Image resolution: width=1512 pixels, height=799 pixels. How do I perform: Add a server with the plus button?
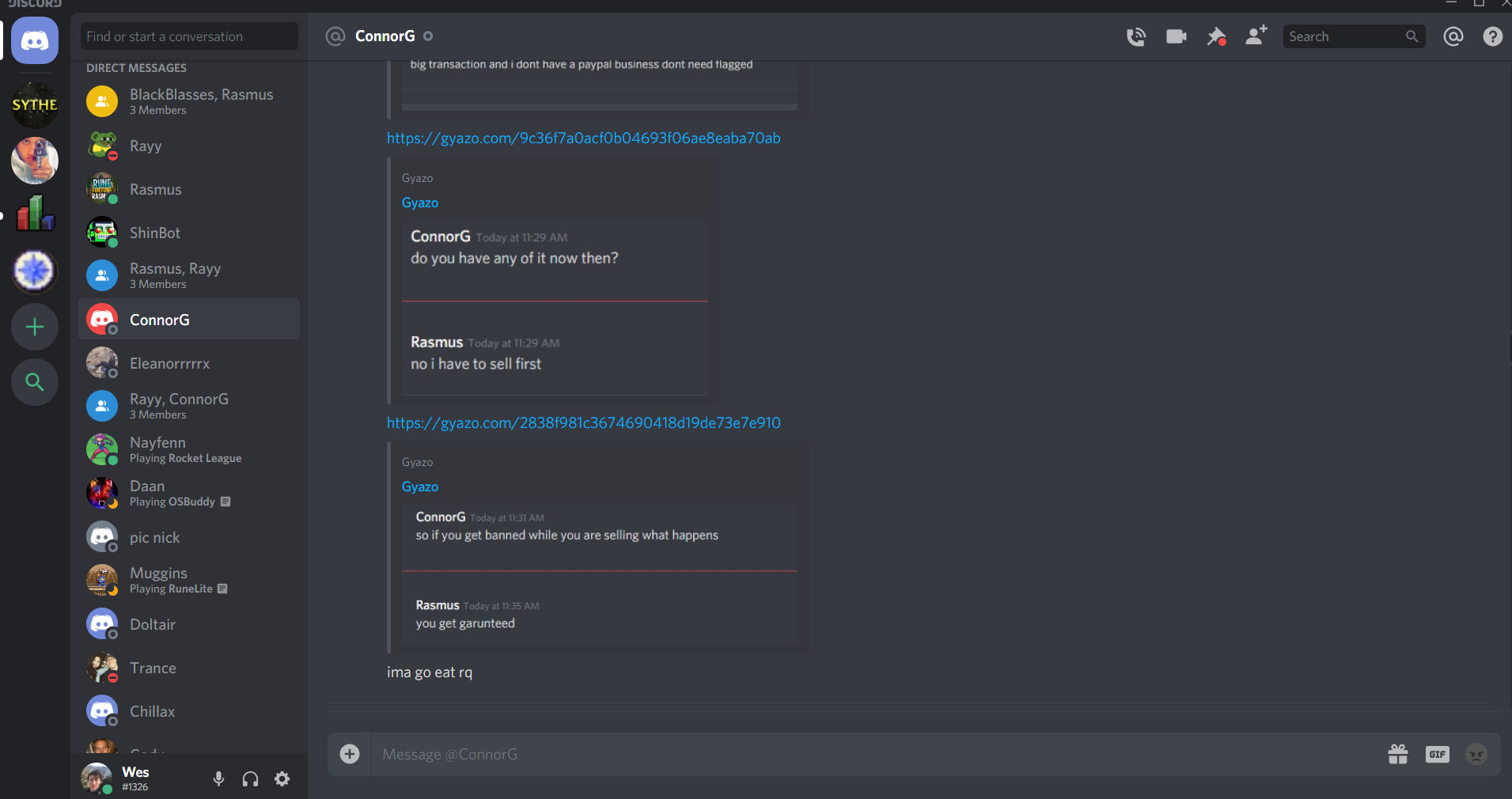pyautogui.click(x=35, y=327)
